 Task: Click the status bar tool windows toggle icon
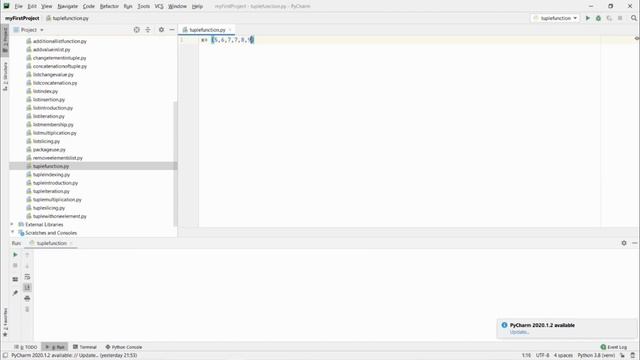(5, 356)
